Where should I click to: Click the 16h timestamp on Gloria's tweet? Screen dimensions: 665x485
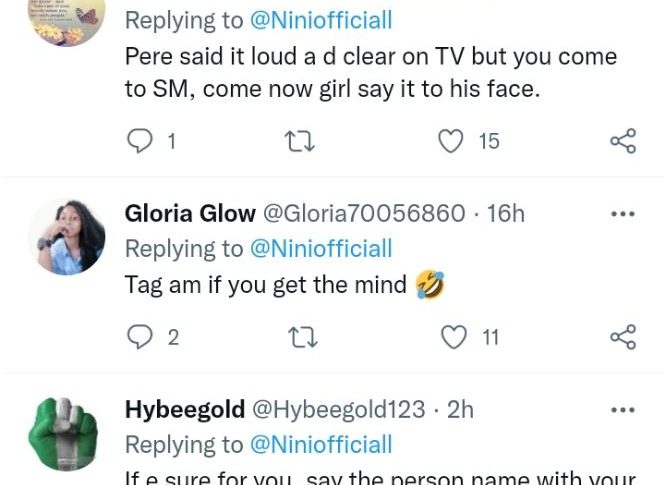coord(506,214)
